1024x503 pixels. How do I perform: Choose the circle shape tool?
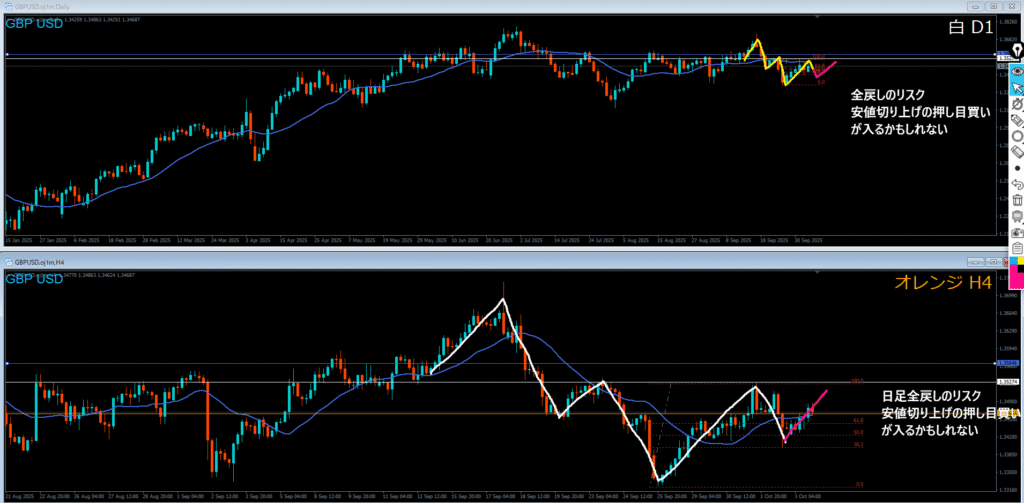(x=1017, y=135)
